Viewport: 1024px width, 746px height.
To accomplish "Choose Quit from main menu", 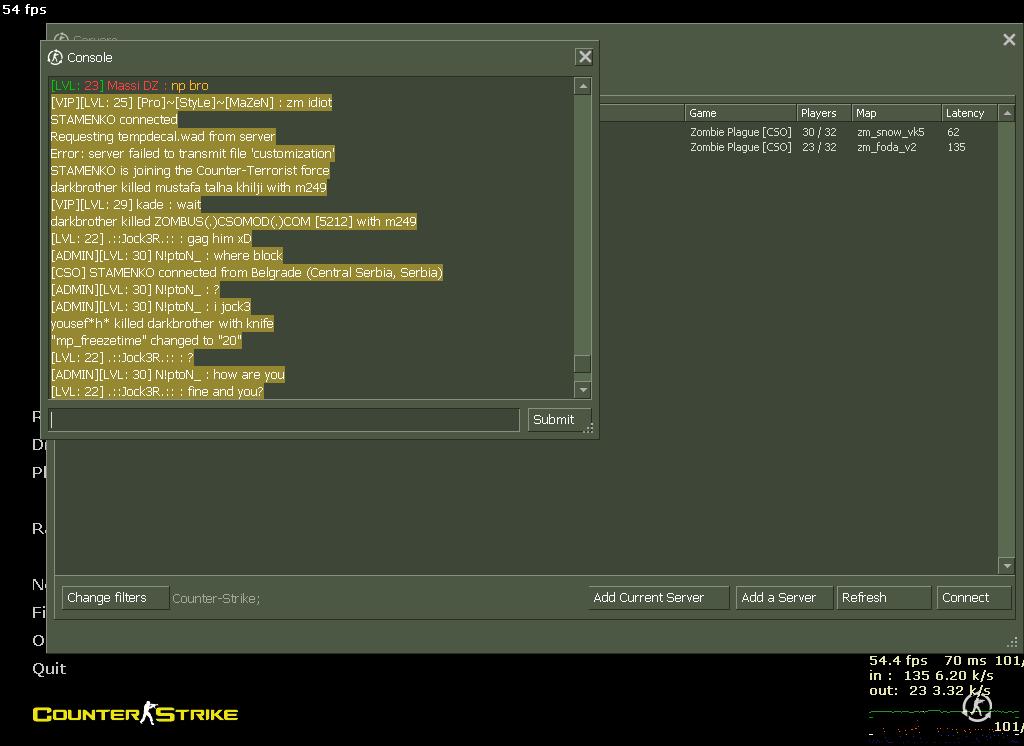I will 49,669.
